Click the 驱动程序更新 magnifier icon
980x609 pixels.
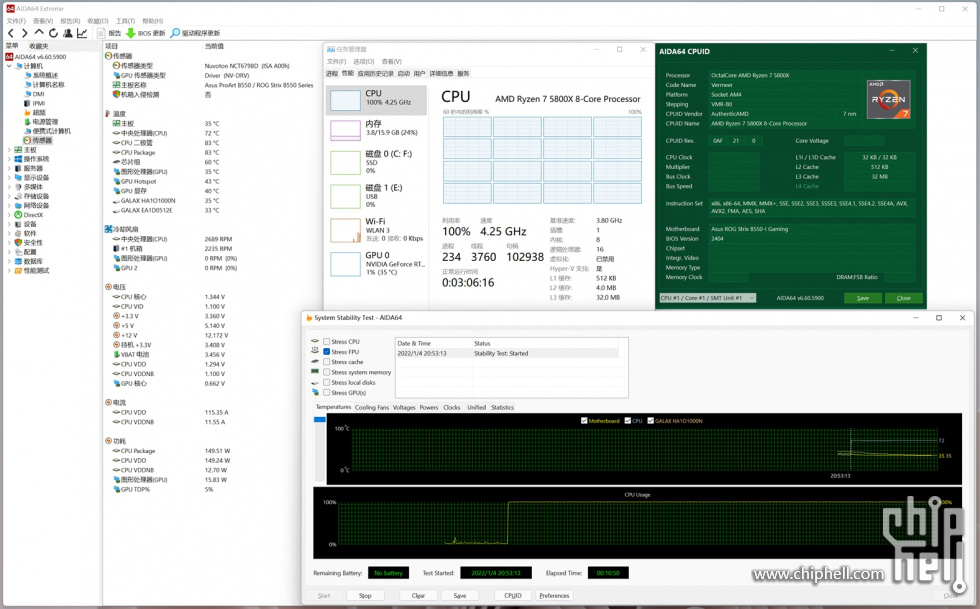tap(175, 33)
